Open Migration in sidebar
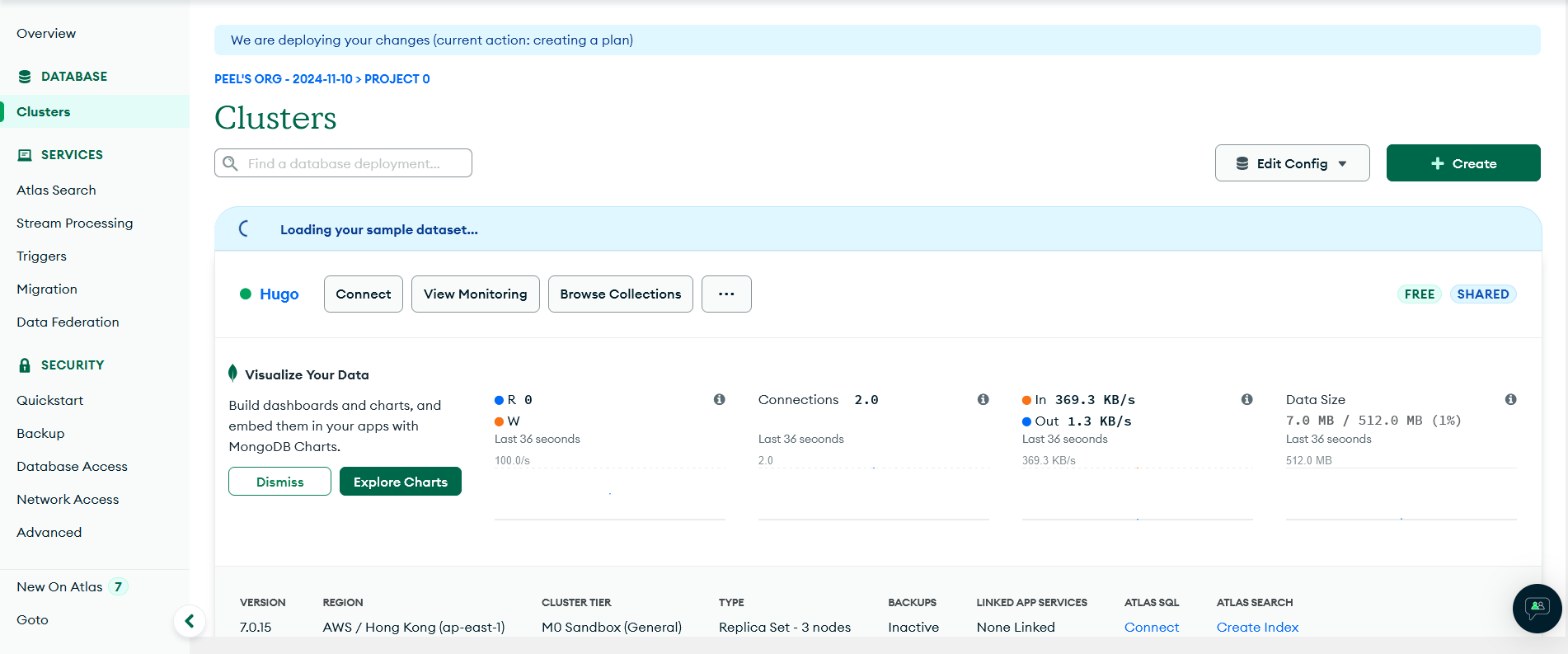 click(x=47, y=289)
